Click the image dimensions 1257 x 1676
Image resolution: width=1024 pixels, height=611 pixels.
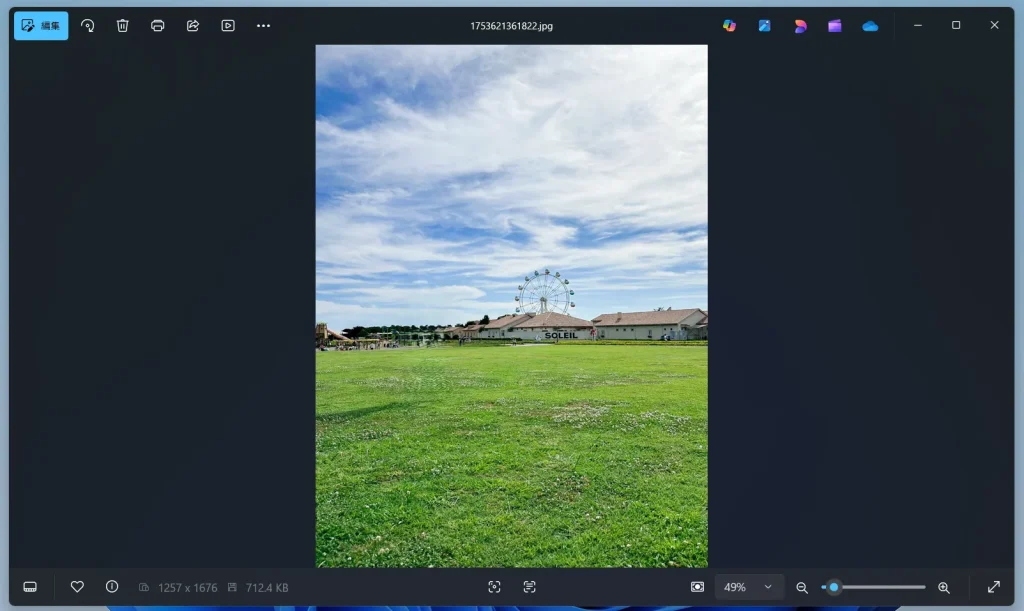[187, 588]
